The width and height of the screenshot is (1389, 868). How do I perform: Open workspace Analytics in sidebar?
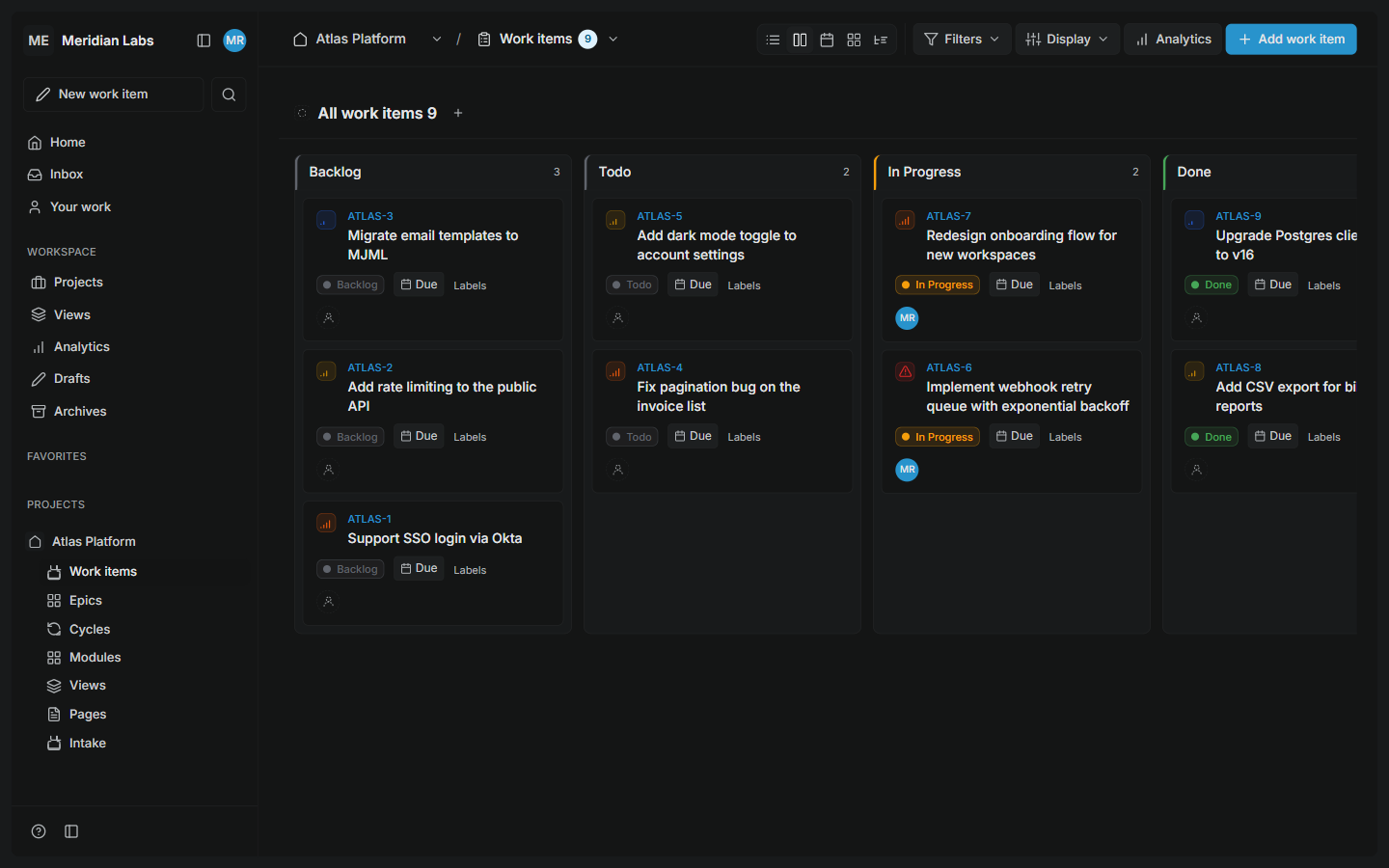pos(81,347)
